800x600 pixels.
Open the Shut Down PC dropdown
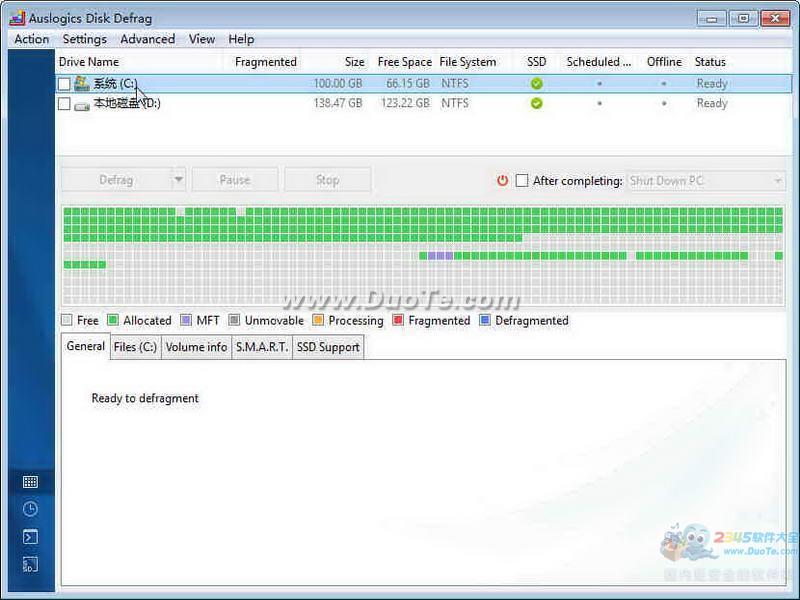click(706, 181)
